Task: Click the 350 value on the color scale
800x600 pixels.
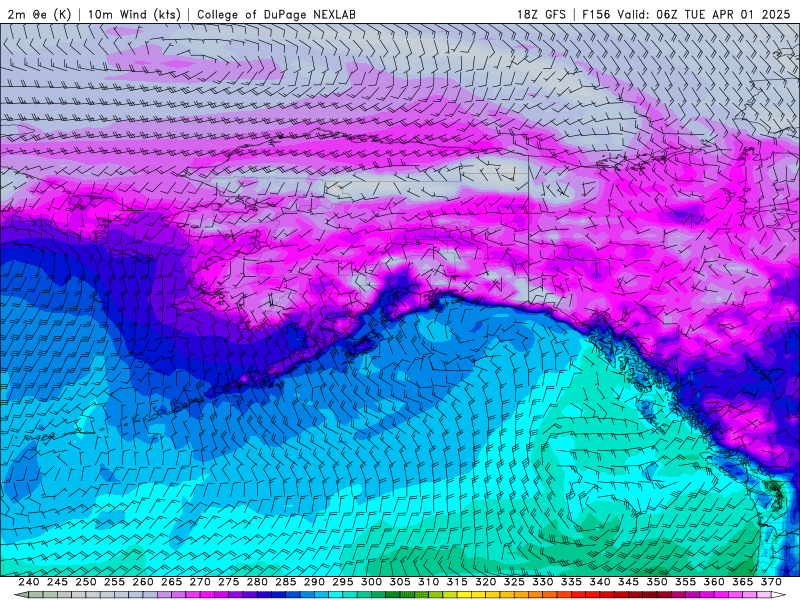Action: click(x=657, y=582)
